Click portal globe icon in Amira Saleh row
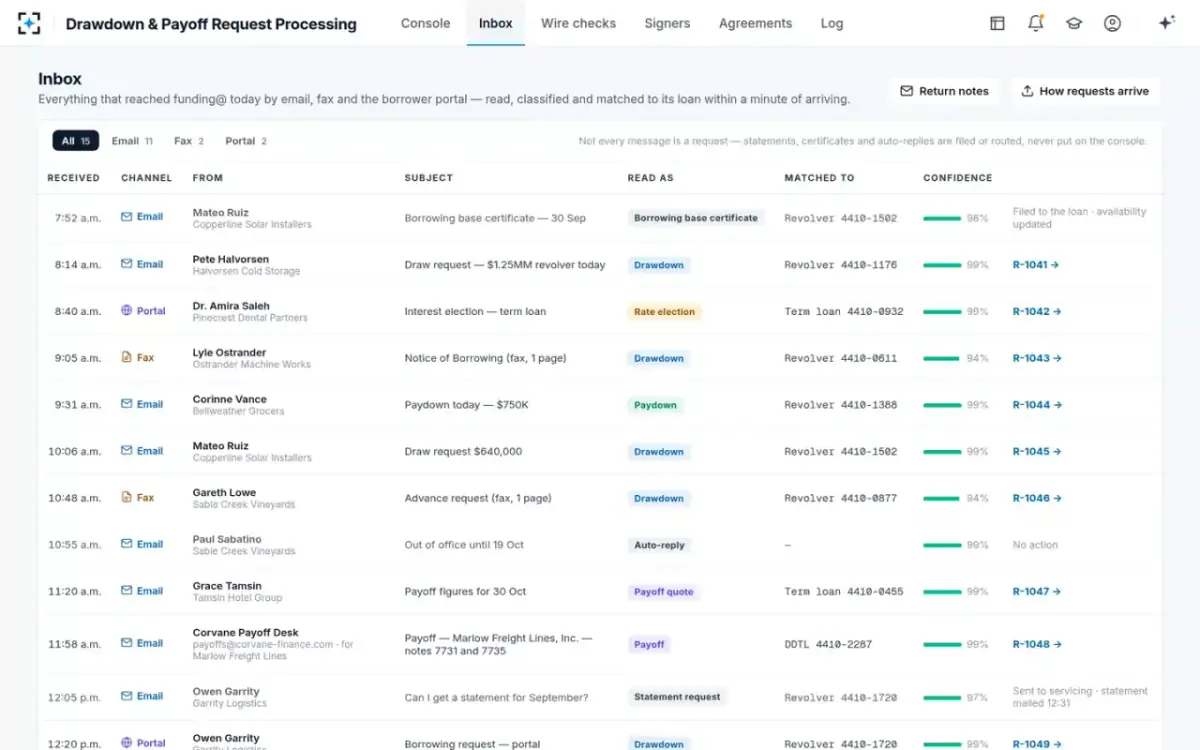 click(x=126, y=311)
